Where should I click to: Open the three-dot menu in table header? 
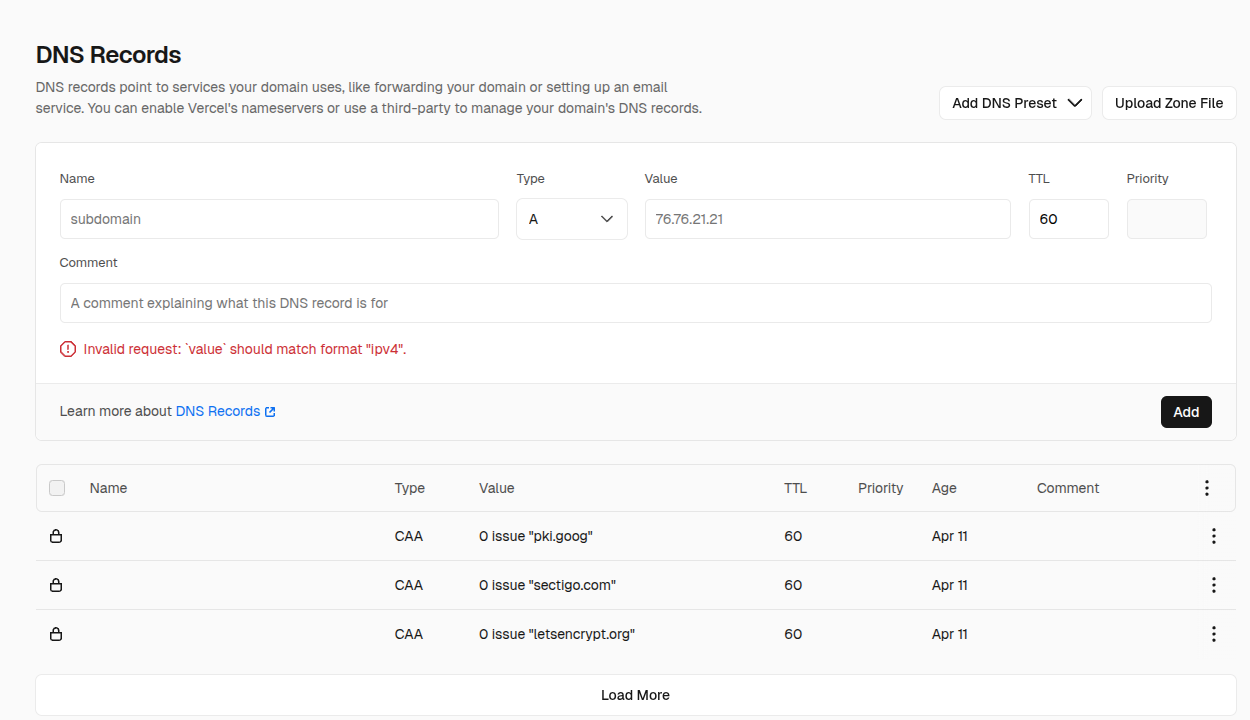(x=1206, y=488)
